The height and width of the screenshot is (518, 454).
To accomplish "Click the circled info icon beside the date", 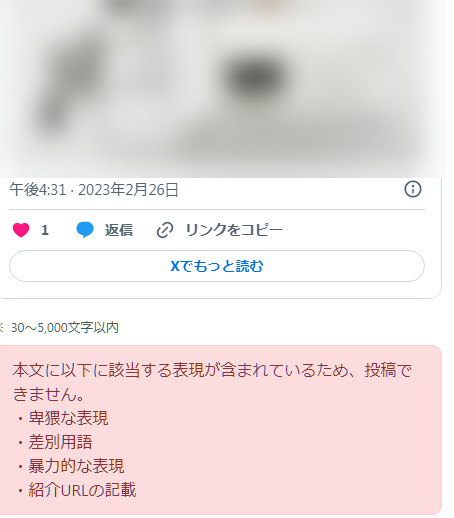I will pyautogui.click(x=413, y=189).
